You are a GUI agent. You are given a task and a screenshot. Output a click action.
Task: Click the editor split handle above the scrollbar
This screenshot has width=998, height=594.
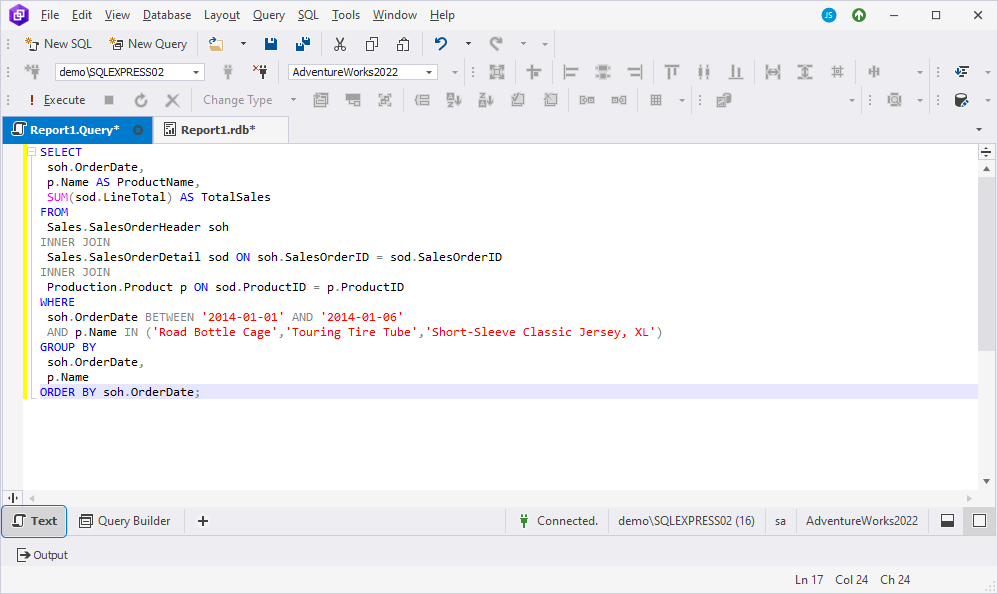(986, 152)
